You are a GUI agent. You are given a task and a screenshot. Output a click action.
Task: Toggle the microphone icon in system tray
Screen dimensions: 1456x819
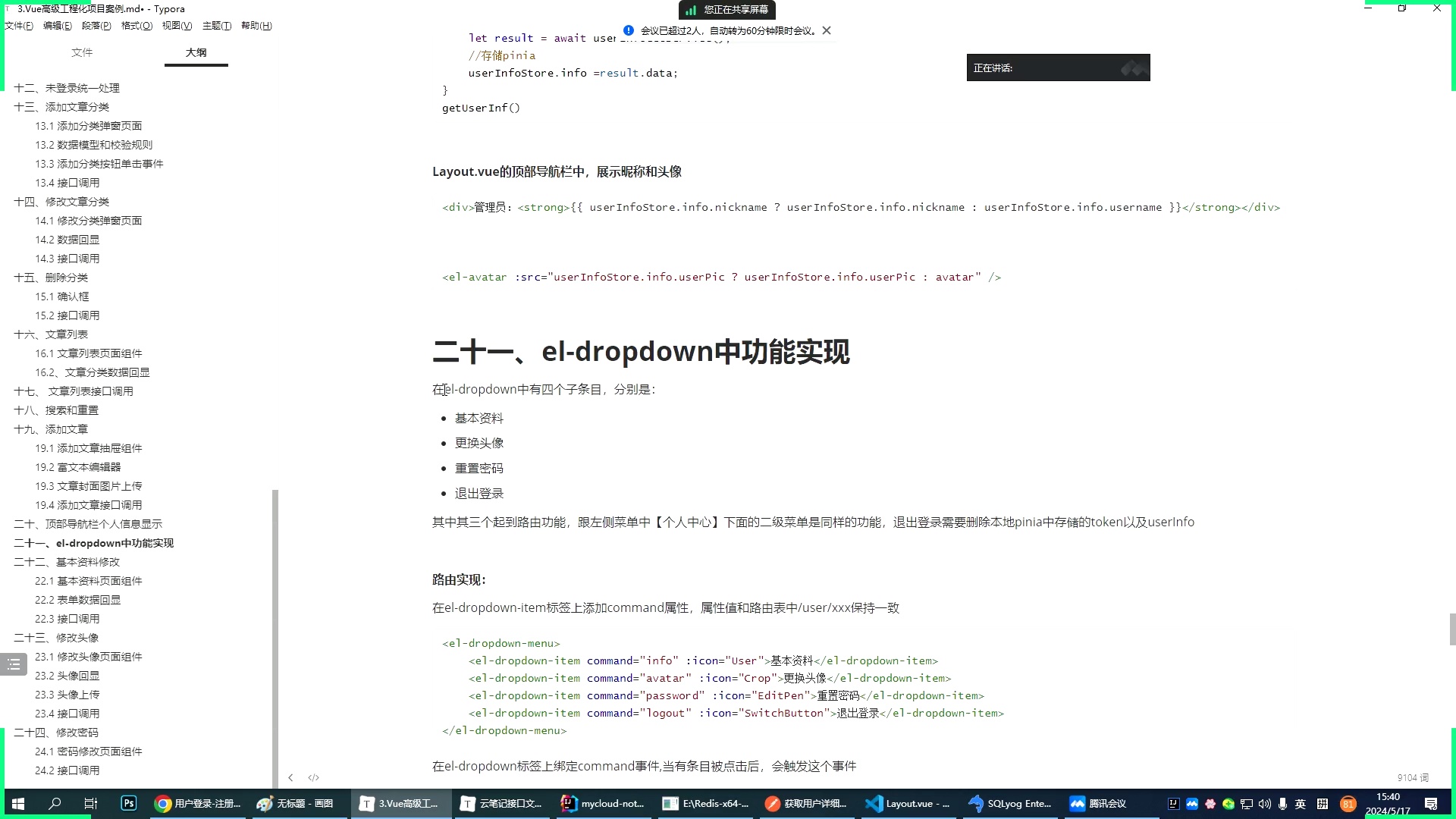pyautogui.click(x=1282, y=803)
